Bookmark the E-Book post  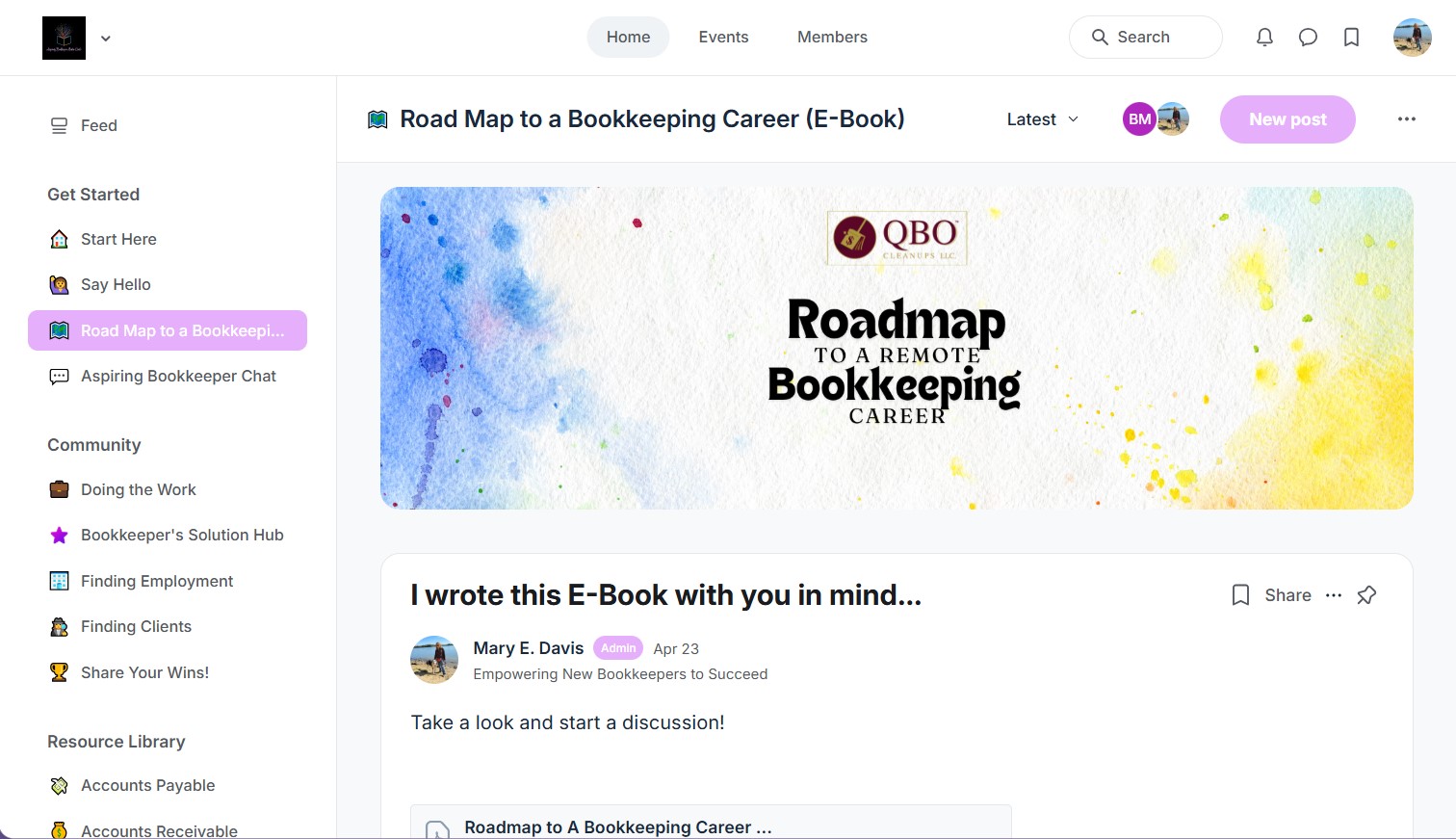coord(1240,595)
